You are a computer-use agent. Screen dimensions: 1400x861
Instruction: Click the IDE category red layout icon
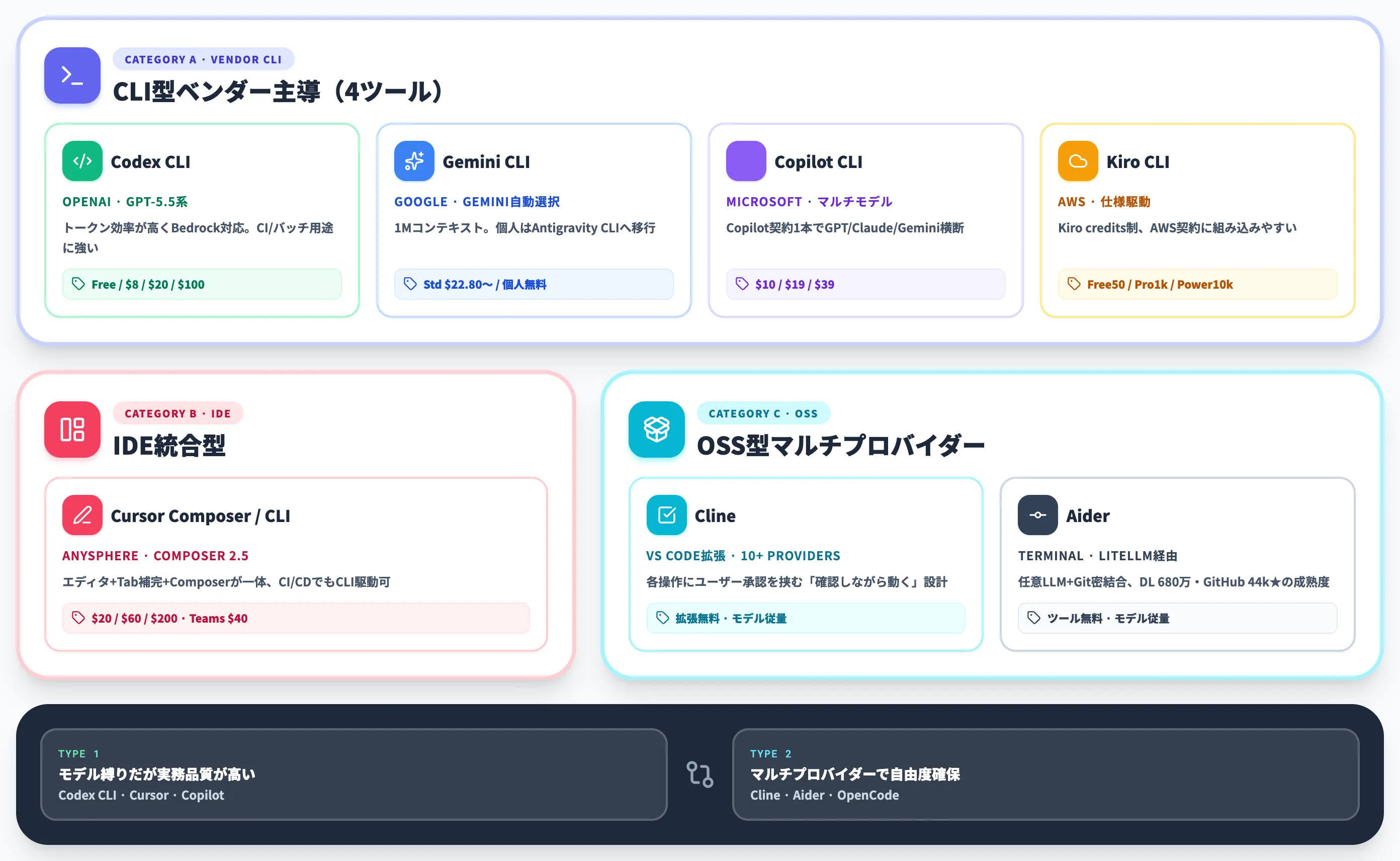click(72, 429)
